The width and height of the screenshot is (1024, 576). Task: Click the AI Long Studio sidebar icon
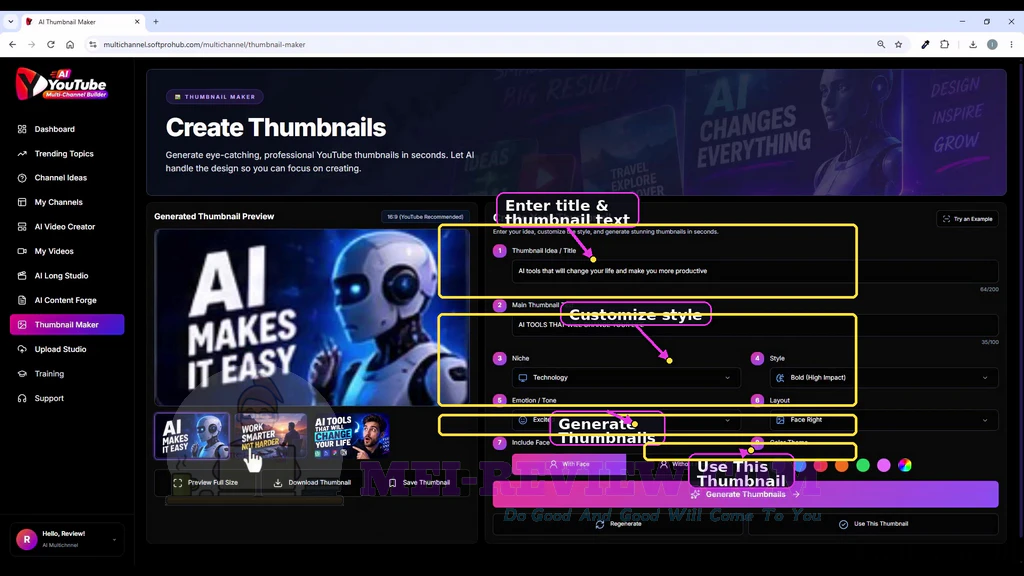coord(22,276)
